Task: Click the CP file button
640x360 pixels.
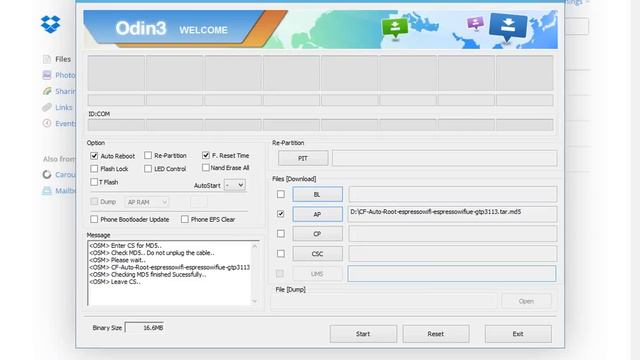Action: click(x=318, y=234)
